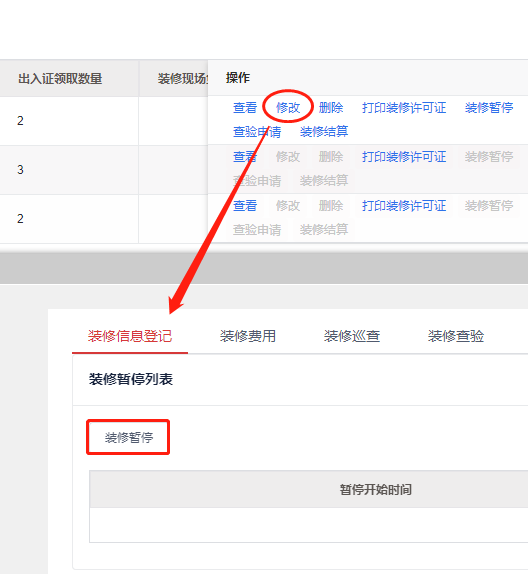The image size is (528, 574).
Task: Click the 操作 column header
Action: click(238, 78)
